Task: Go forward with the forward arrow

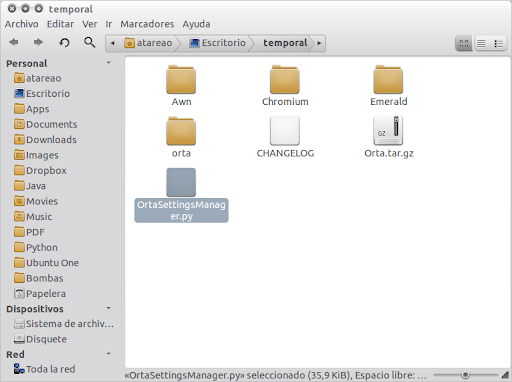Action: click(x=38, y=42)
